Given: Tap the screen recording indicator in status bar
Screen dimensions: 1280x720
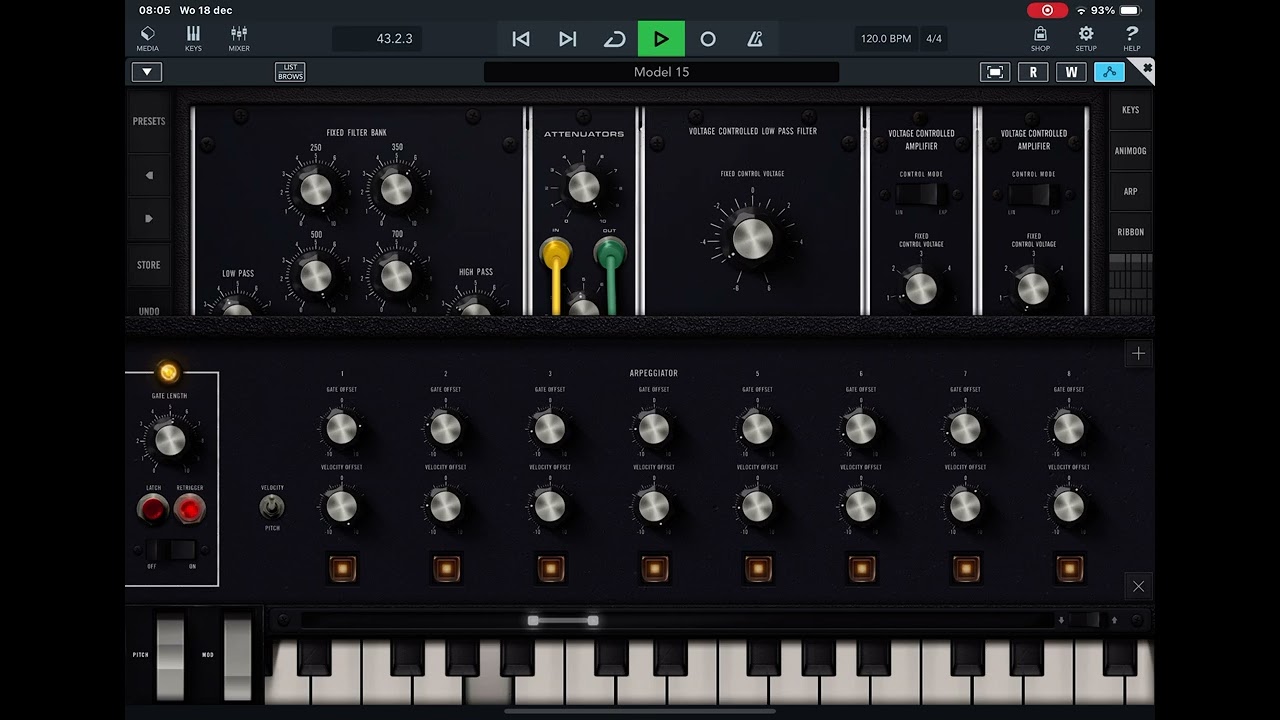Looking at the screenshot, I should 1047,10.
